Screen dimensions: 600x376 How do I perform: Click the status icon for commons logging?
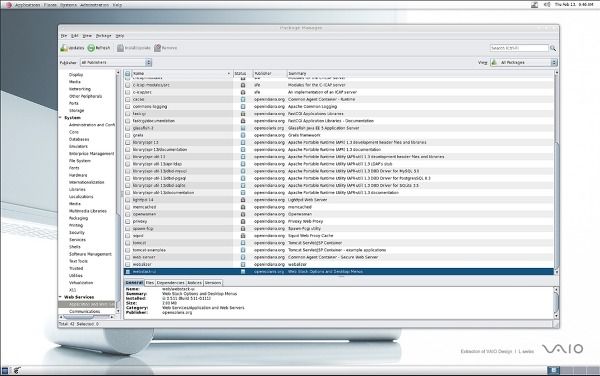pos(243,107)
